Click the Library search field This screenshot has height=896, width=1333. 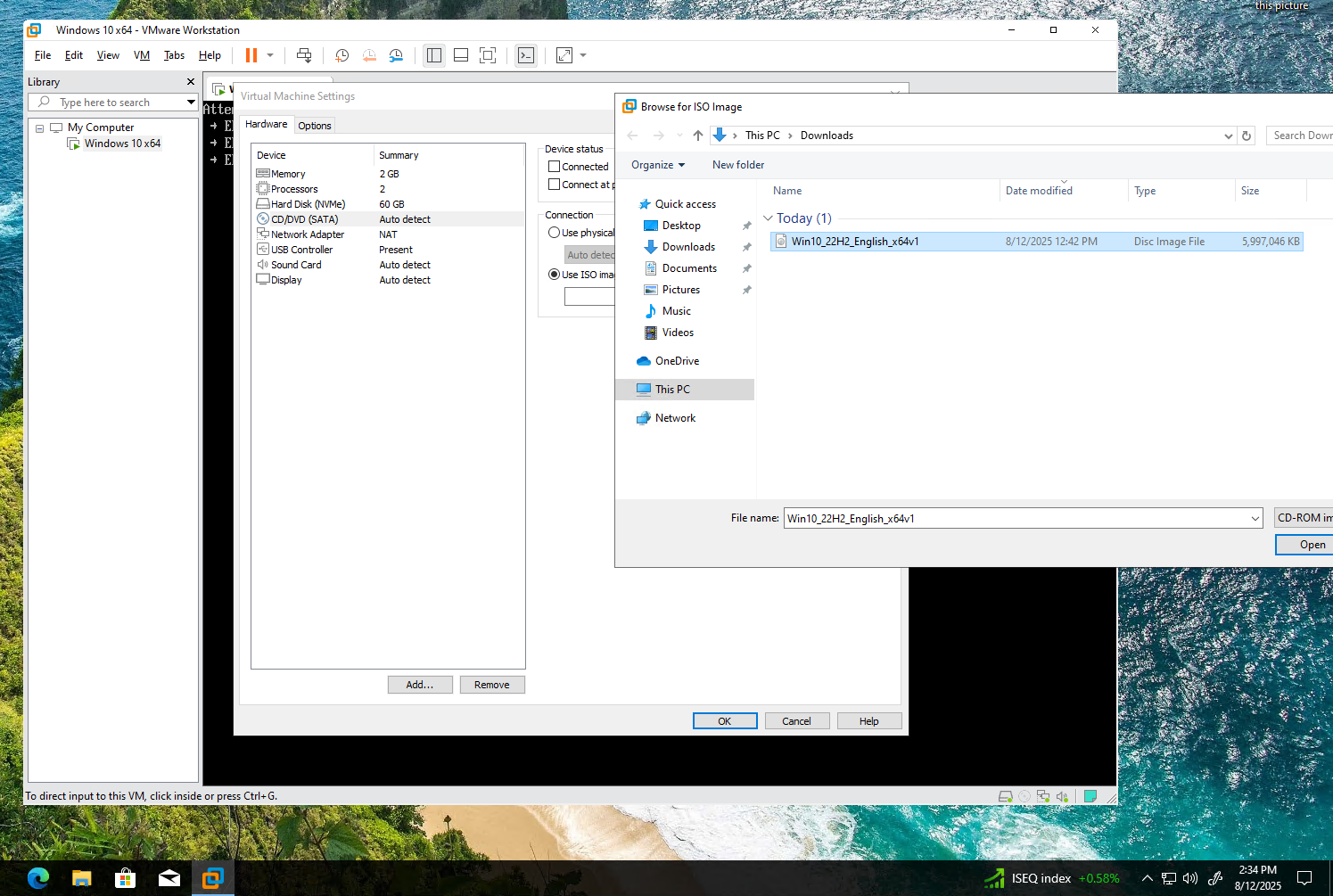click(114, 103)
